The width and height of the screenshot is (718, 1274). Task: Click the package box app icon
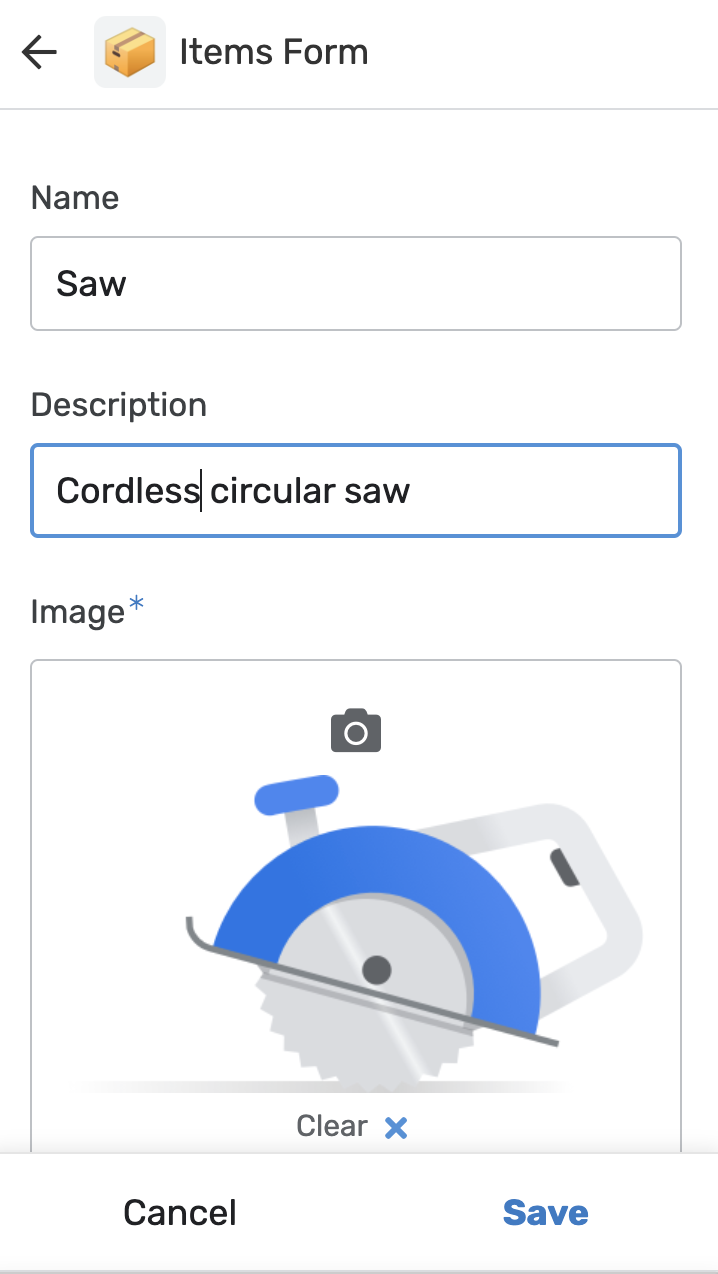pyautogui.click(x=130, y=52)
